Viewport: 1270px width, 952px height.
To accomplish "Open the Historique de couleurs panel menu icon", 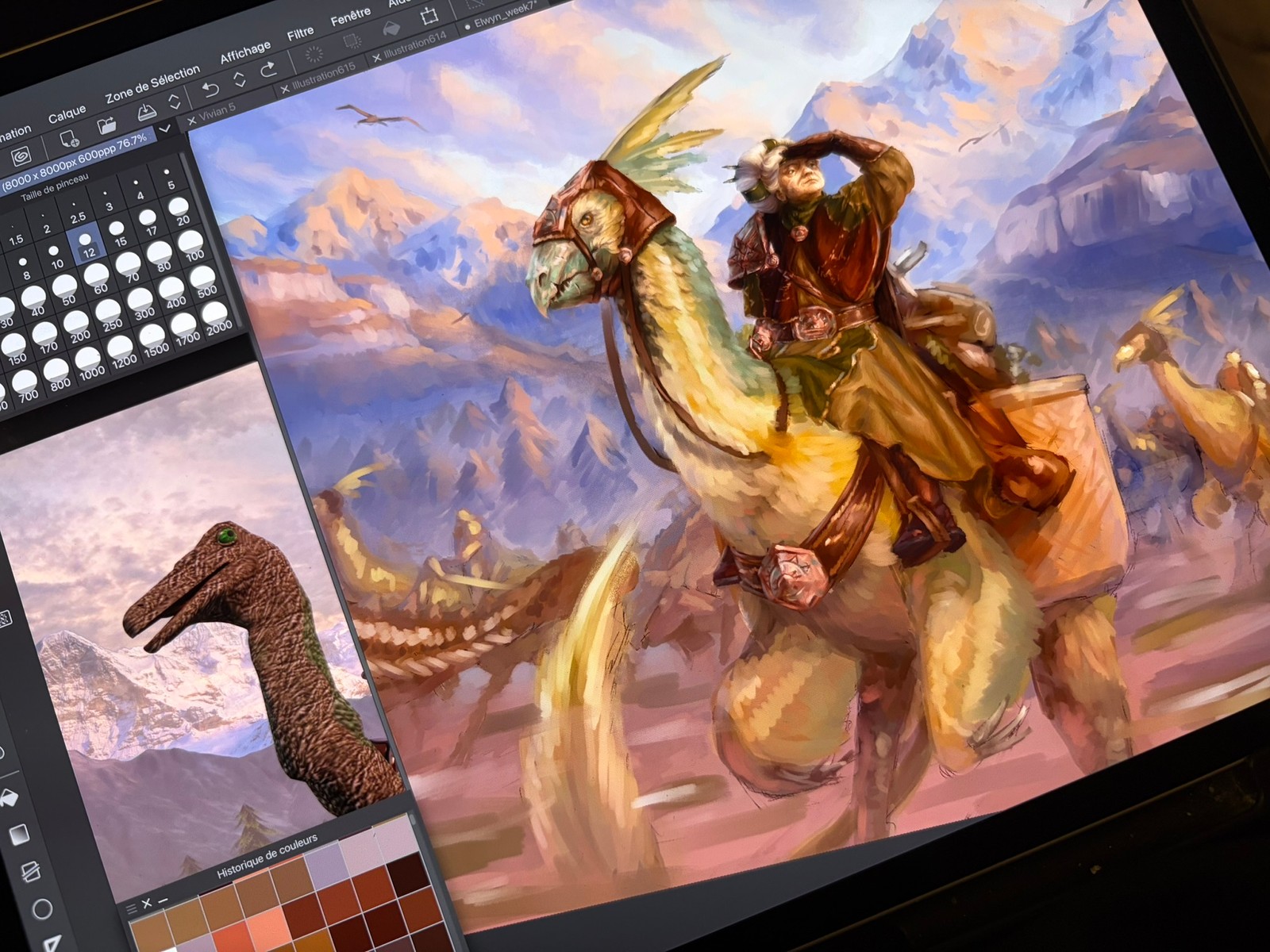I will 132,909.
